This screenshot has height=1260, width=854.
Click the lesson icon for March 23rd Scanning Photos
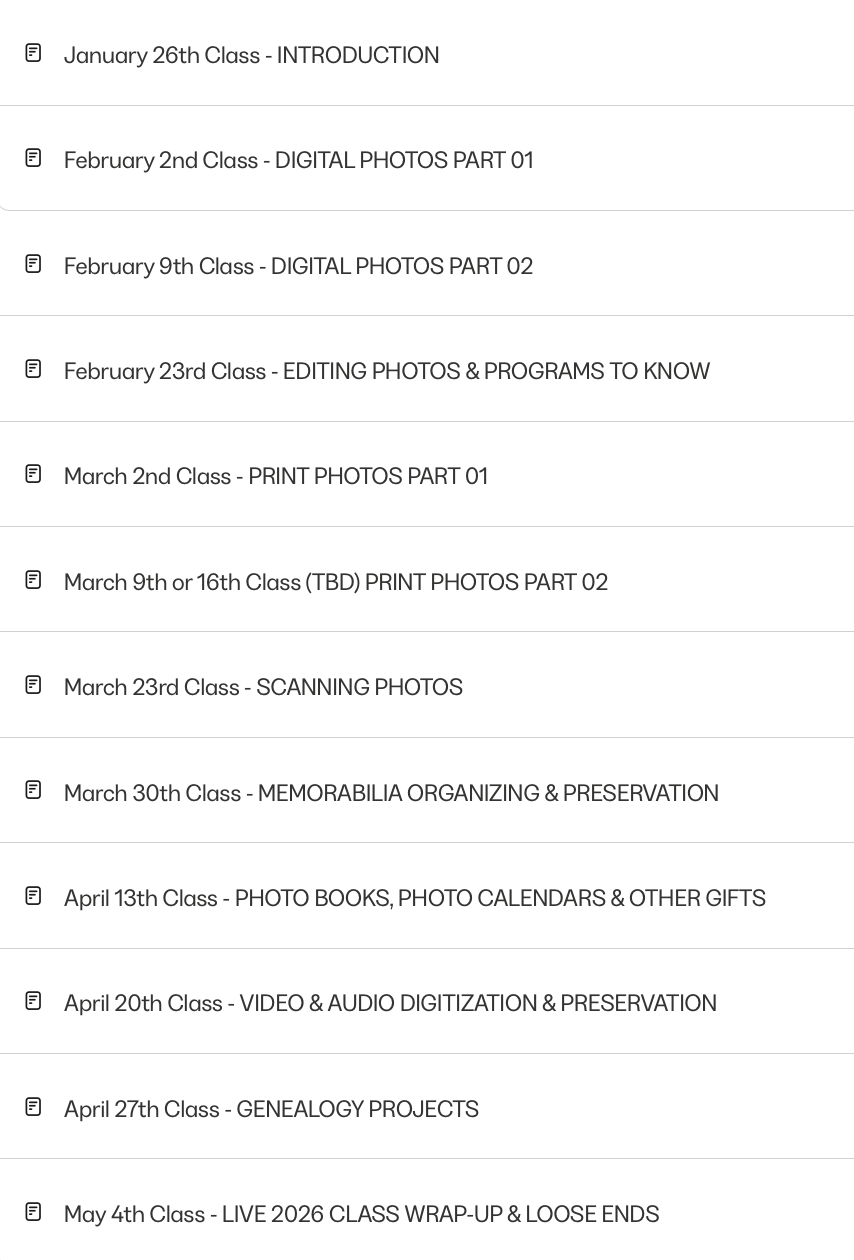(33, 685)
